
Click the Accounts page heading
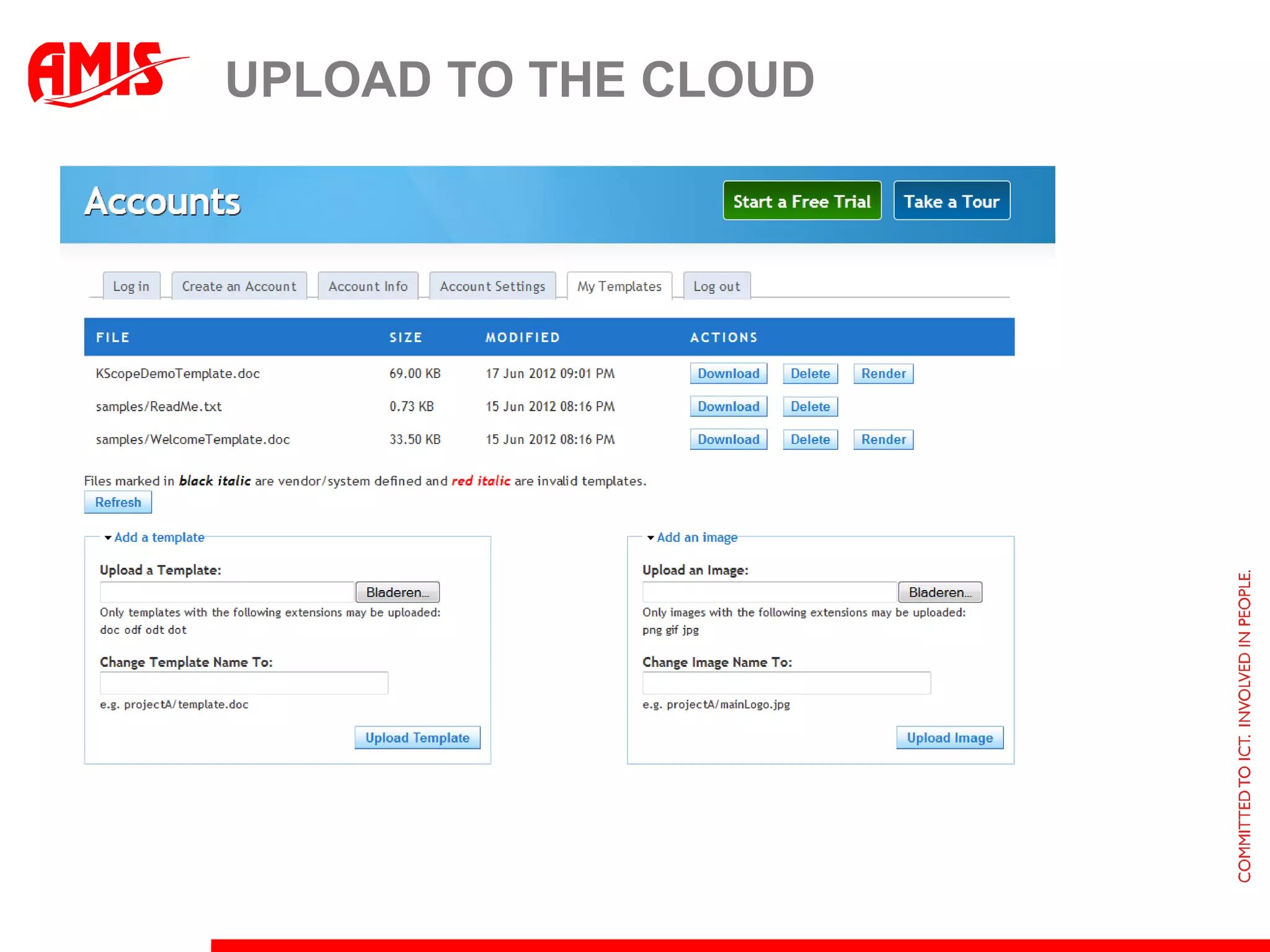pos(162,201)
